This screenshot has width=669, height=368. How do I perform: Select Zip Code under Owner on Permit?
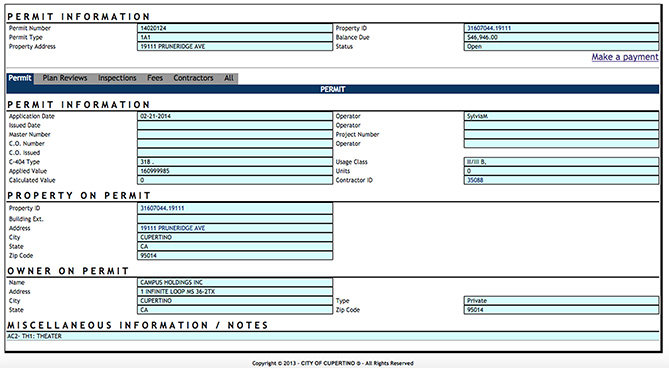tap(561, 310)
